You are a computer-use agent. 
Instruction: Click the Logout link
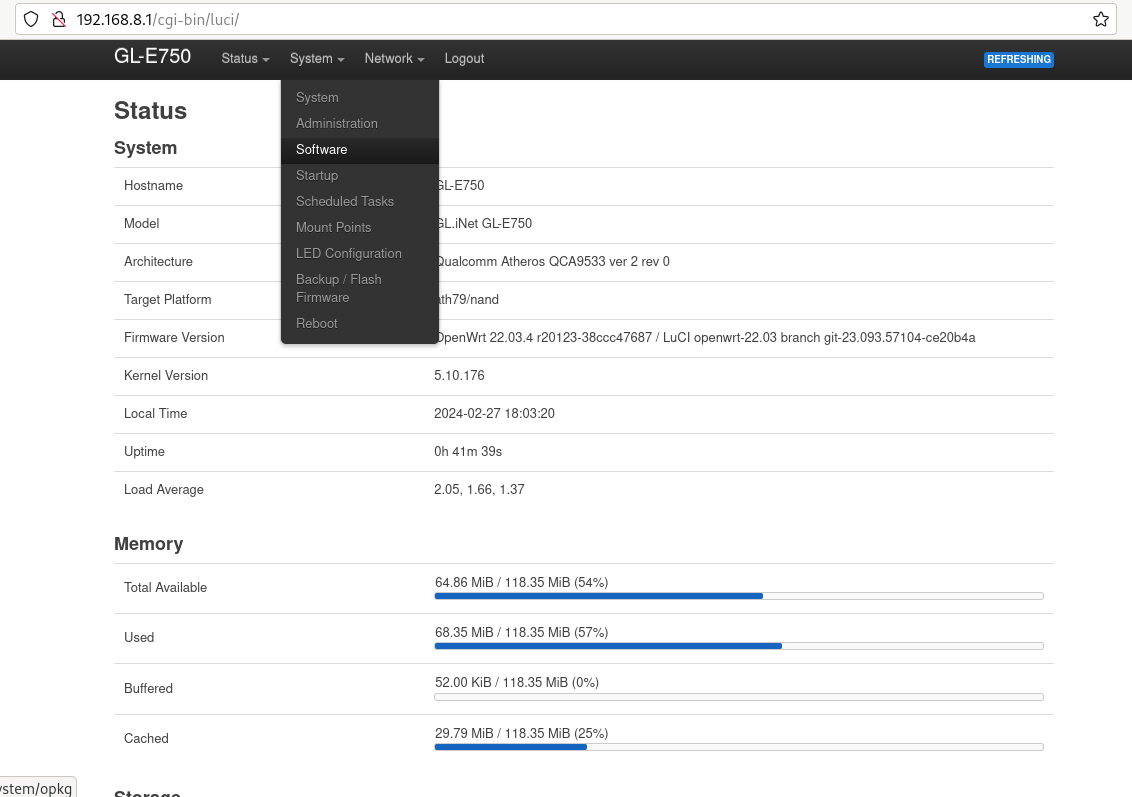[x=464, y=59]
